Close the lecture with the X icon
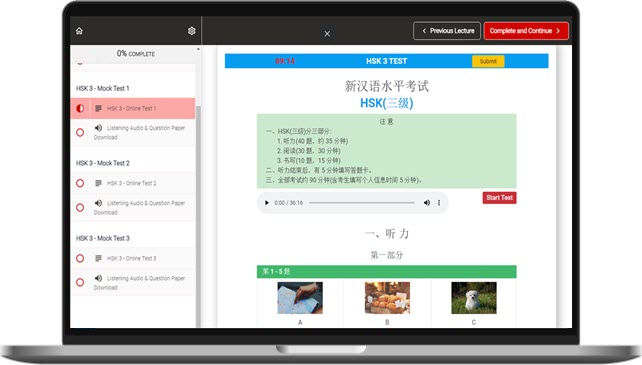This screenshot has width=642, height=365. point(327,34)
